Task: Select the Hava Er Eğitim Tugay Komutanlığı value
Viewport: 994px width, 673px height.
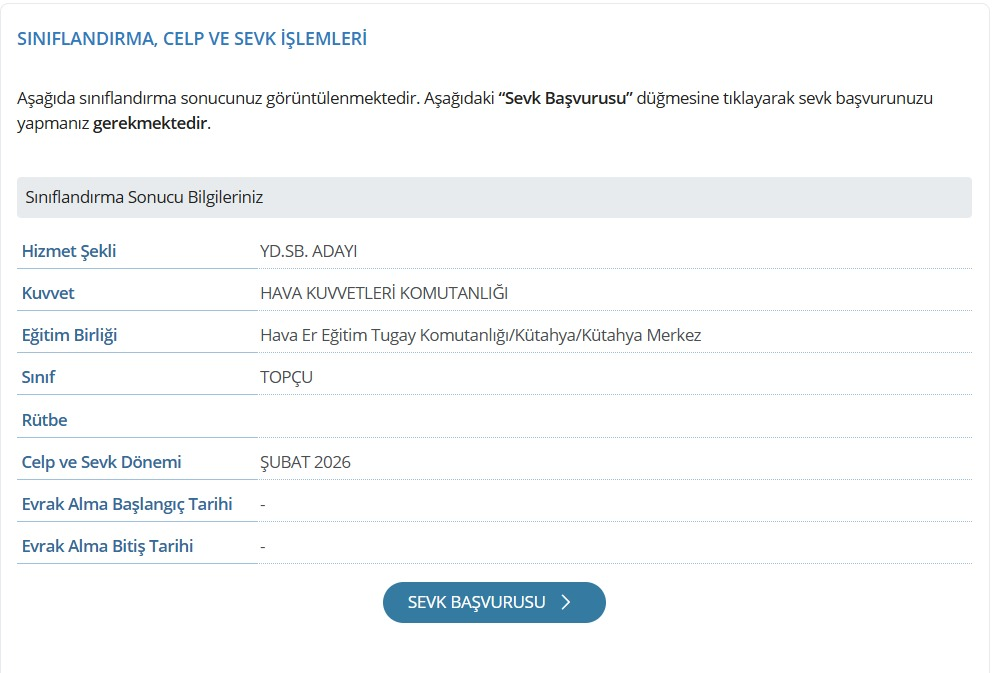Action: coord(480,335)
